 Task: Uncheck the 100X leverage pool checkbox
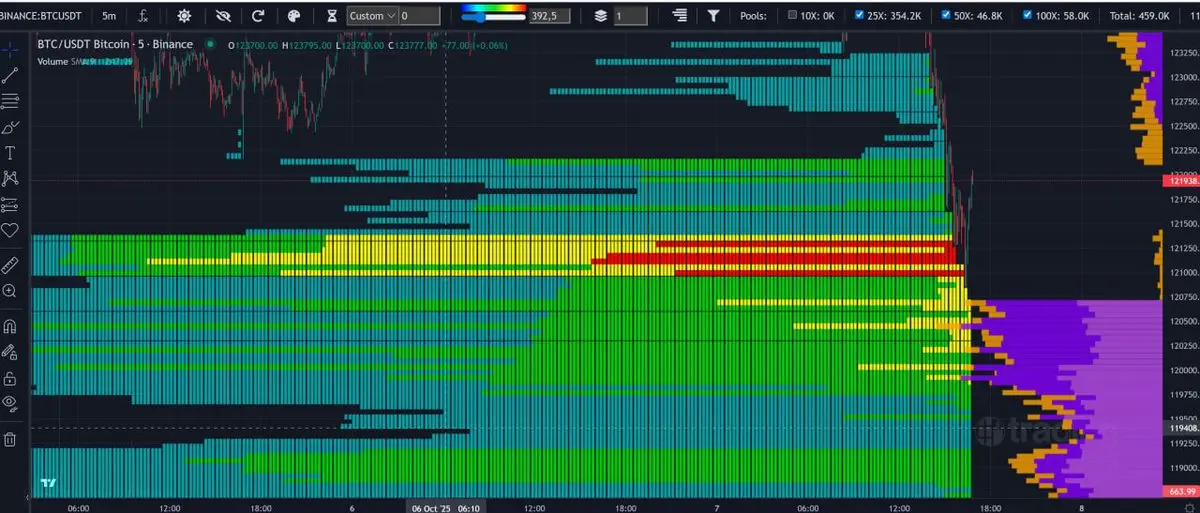(1027, 16)
